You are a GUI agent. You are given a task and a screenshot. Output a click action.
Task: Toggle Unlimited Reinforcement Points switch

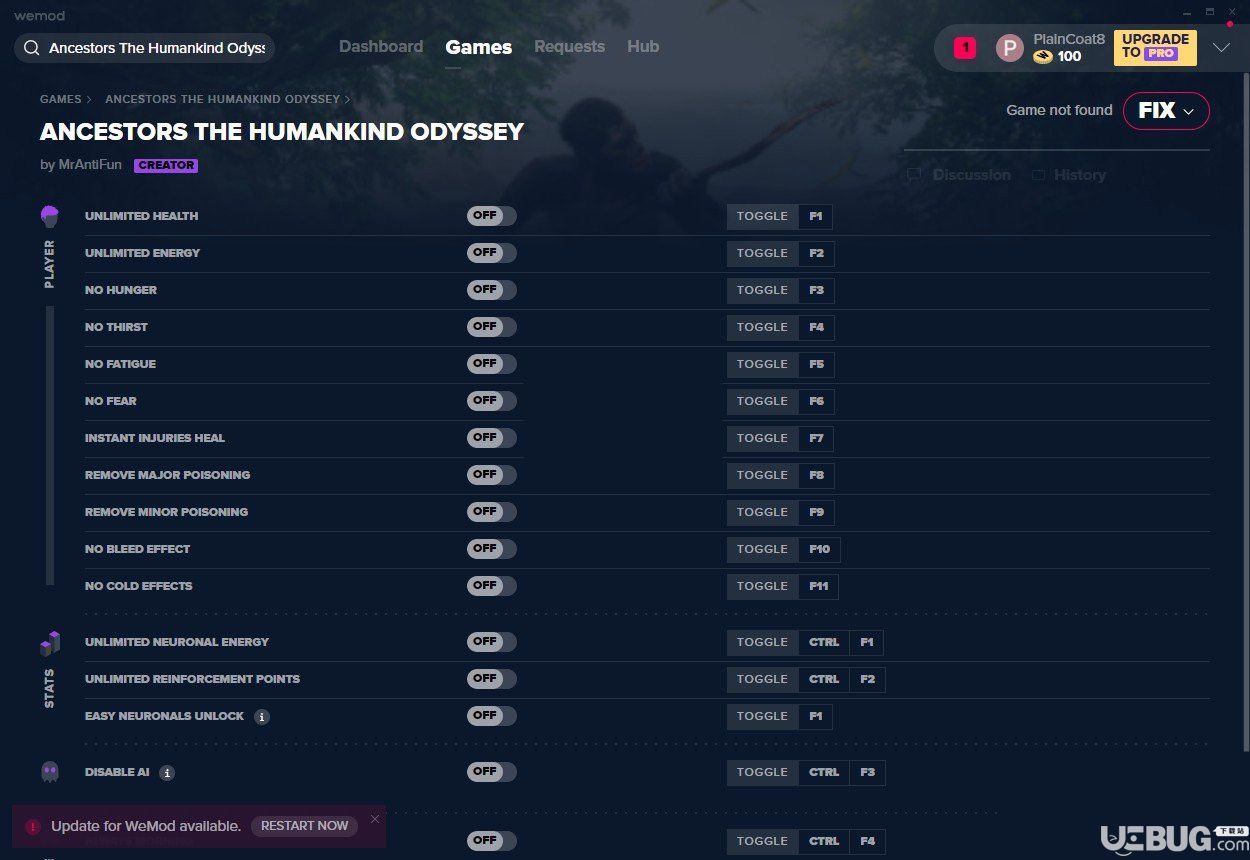[492, 679]
